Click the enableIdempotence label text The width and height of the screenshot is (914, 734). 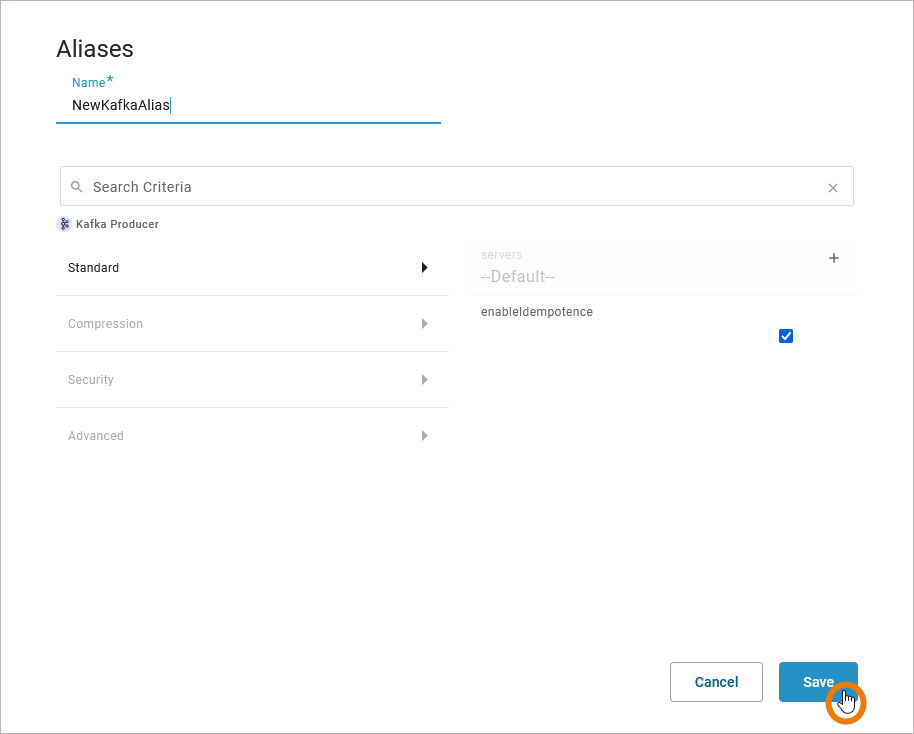pyautogui.click(x=537, y=312)
